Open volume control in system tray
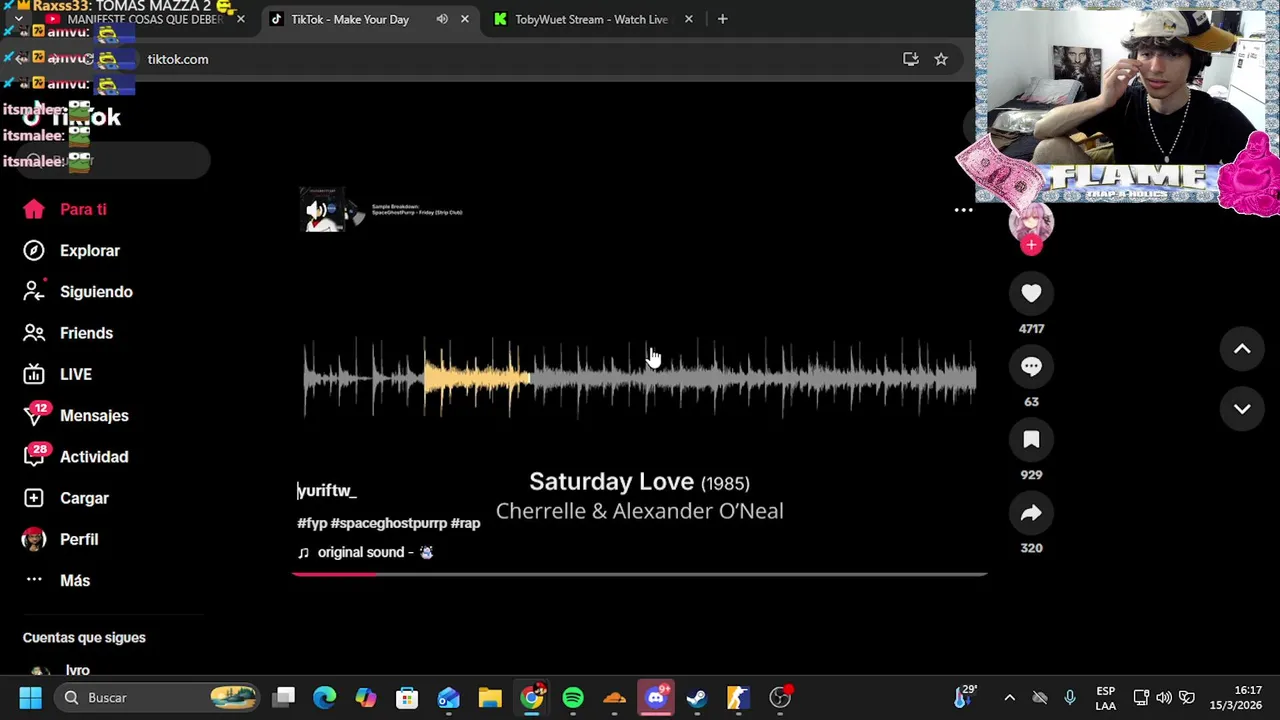The width and height of the screenshot is (1280, 720). pyautogui.click(x=1164, y=698)
